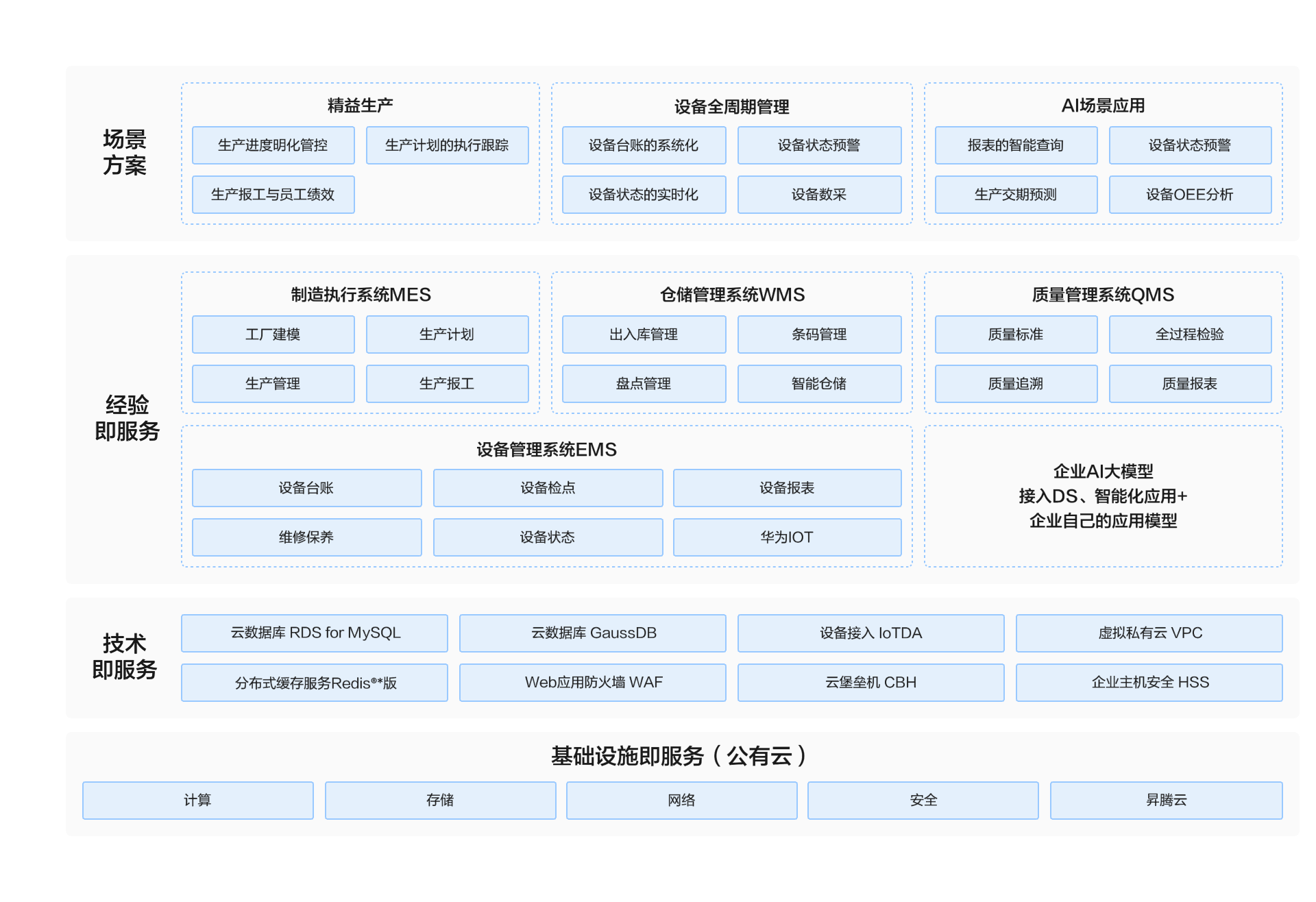Select the 条码管理 box

(819, 334)
